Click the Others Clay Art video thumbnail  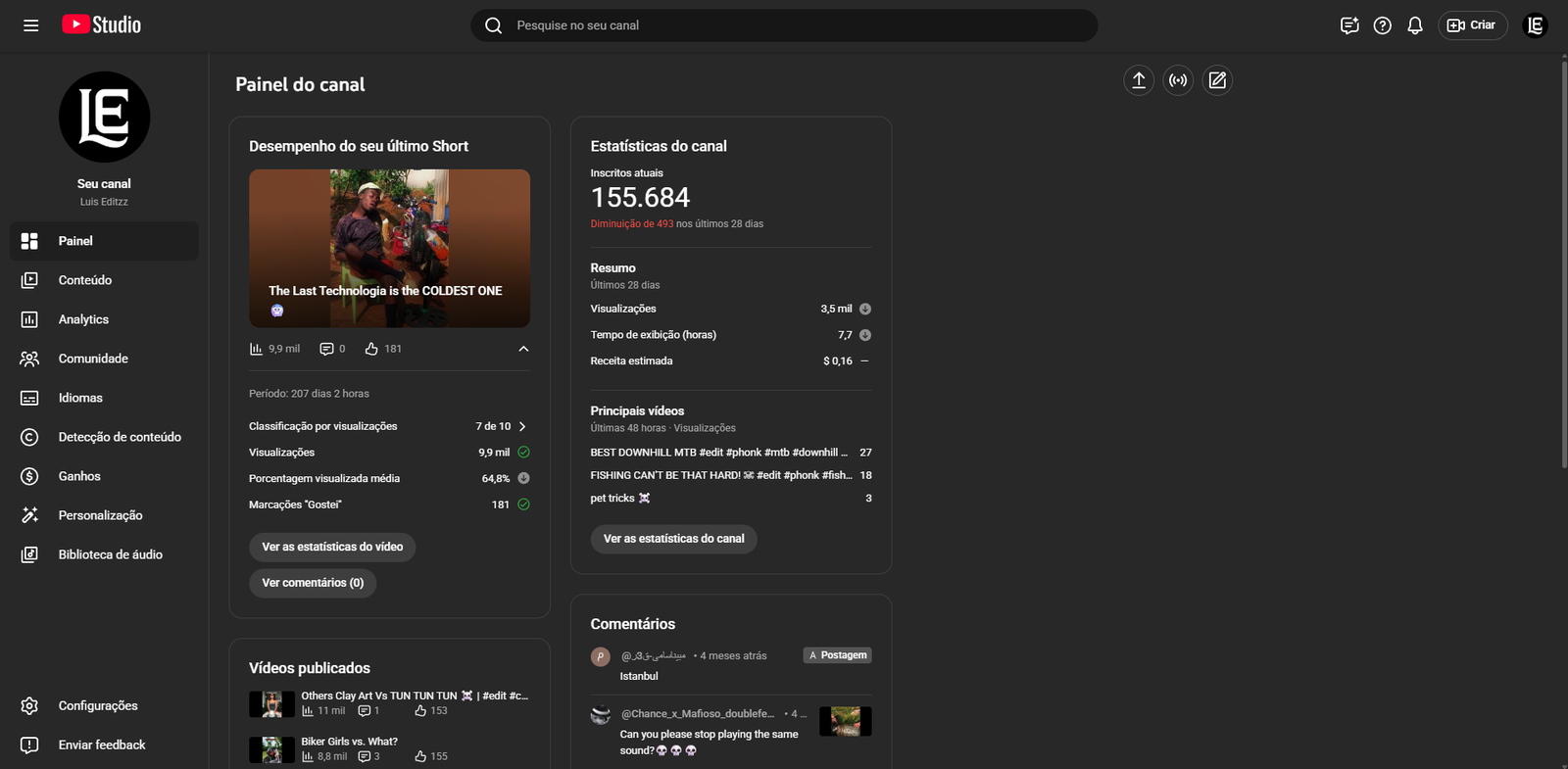pyautogui.click(x=271, y=704)
